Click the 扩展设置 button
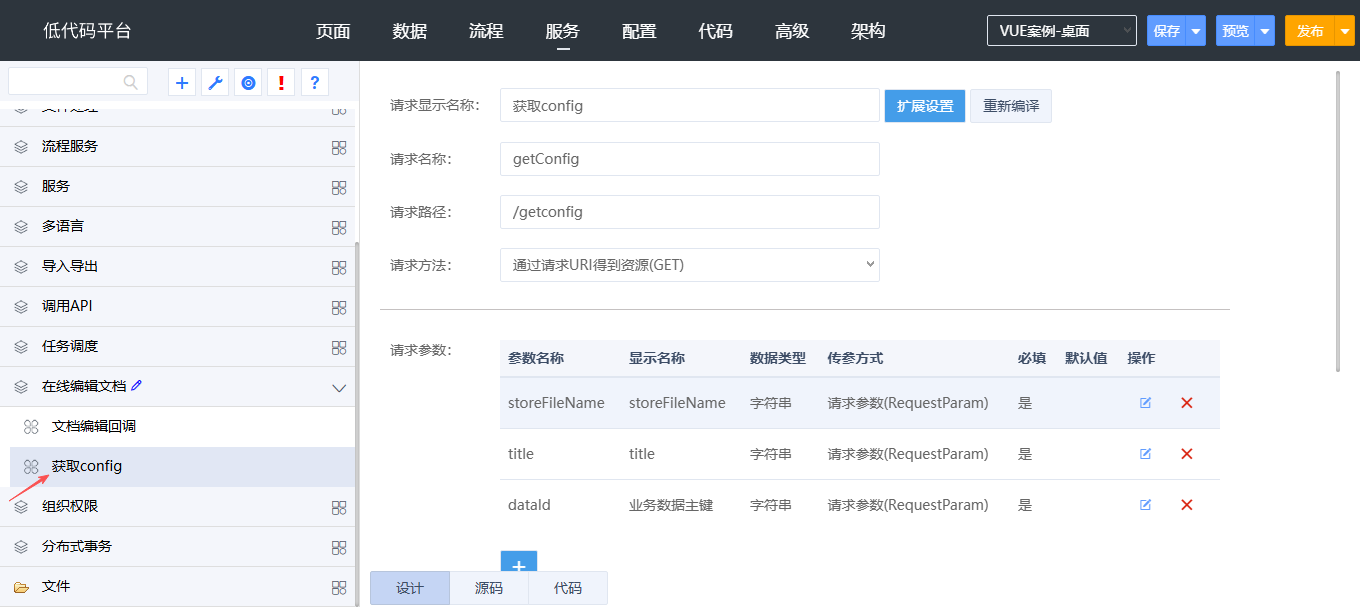The width and height of the screenshot is (1360, 607). (924, 106)
